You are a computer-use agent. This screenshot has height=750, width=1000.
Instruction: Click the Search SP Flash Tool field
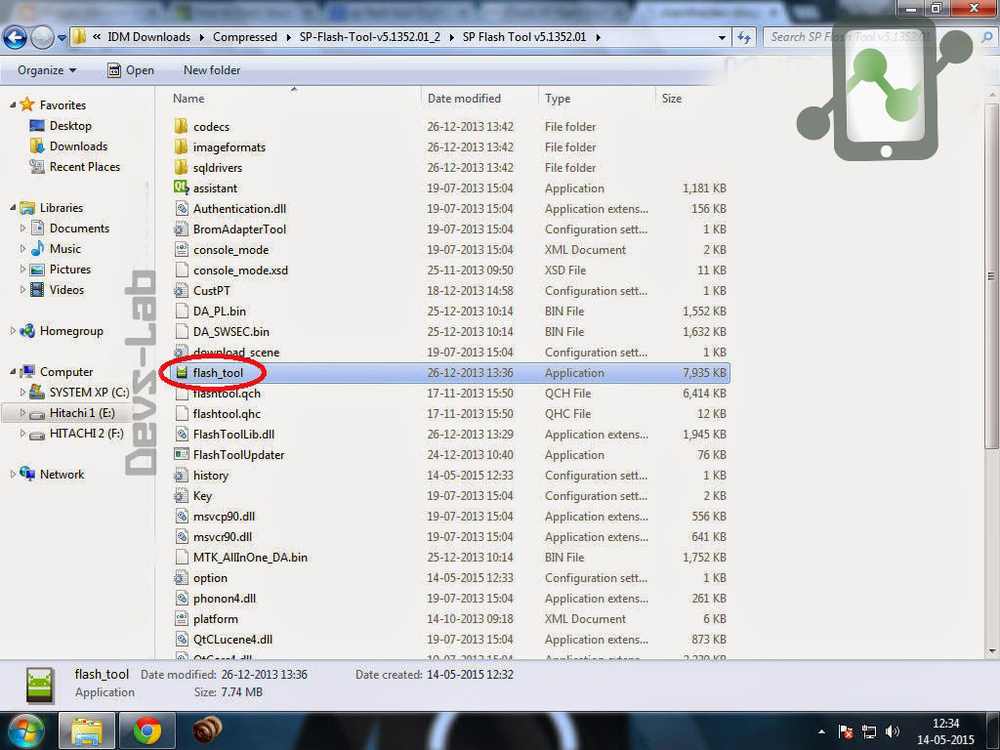(x=879, y=37)
